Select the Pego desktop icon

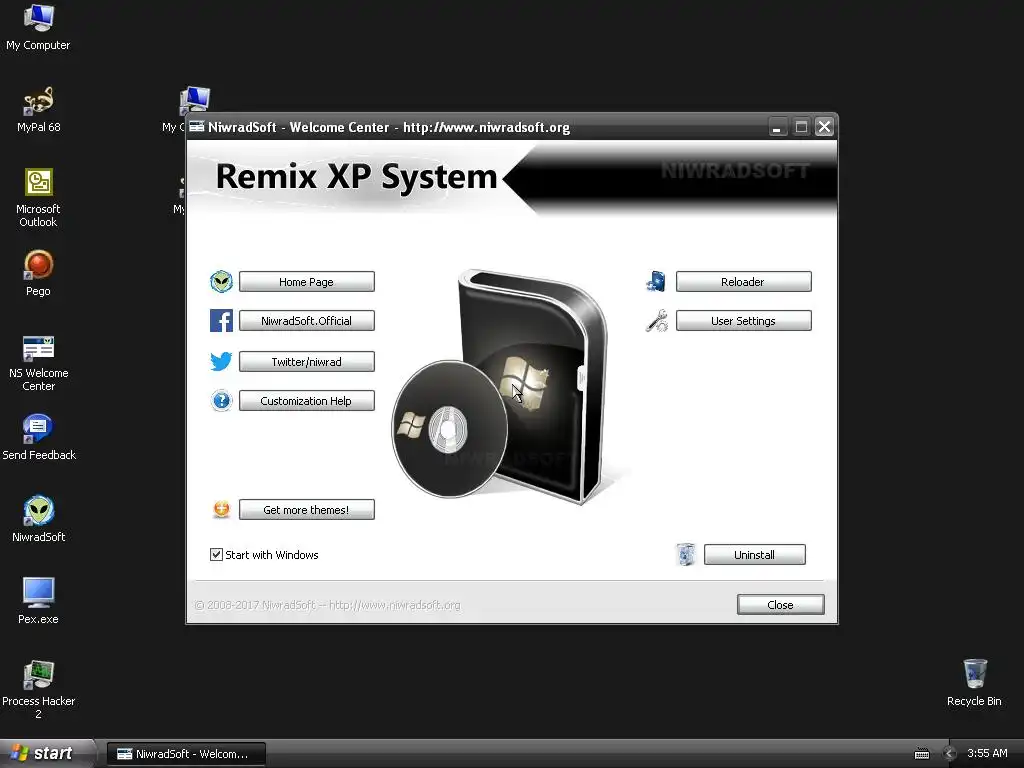(38, 273)
